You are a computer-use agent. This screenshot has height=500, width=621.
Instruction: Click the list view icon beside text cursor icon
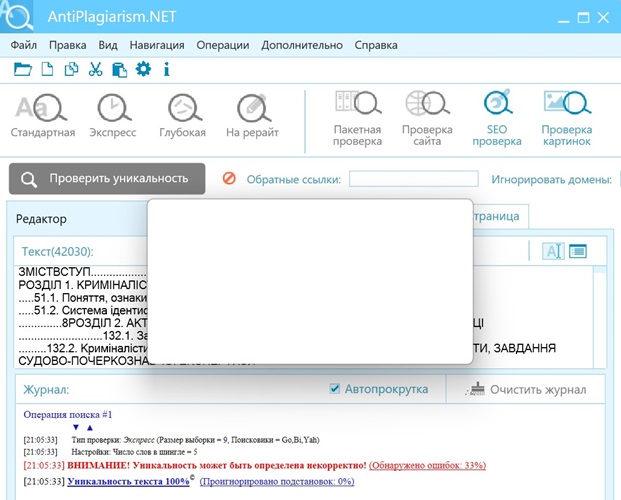[578, 251]
